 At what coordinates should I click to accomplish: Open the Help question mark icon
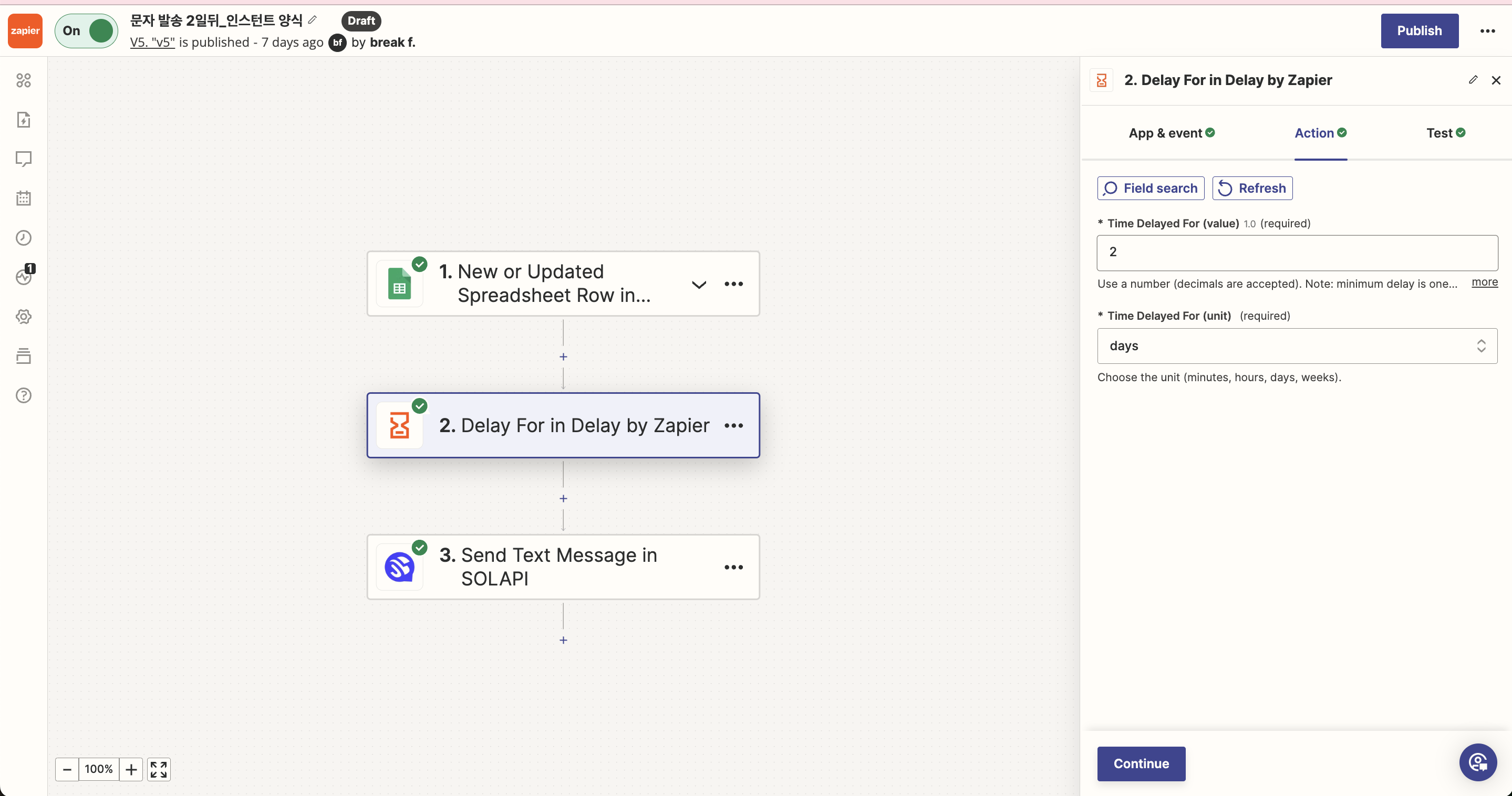(24, 395)
